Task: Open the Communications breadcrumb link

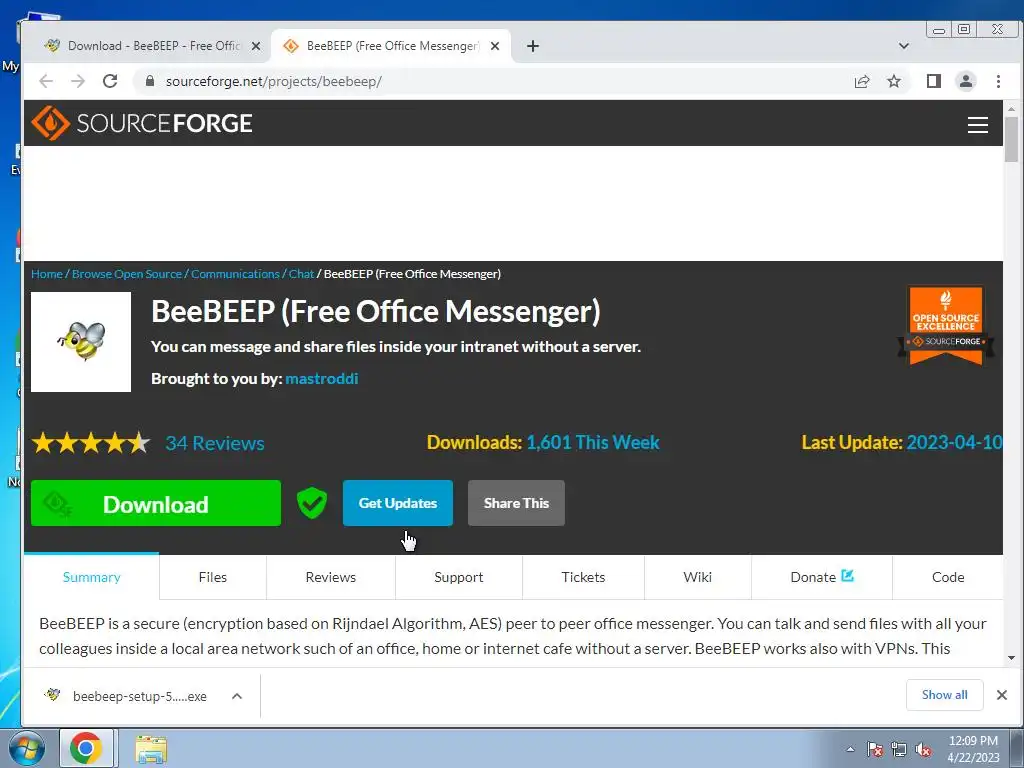Action: click(x=235, y=274)
